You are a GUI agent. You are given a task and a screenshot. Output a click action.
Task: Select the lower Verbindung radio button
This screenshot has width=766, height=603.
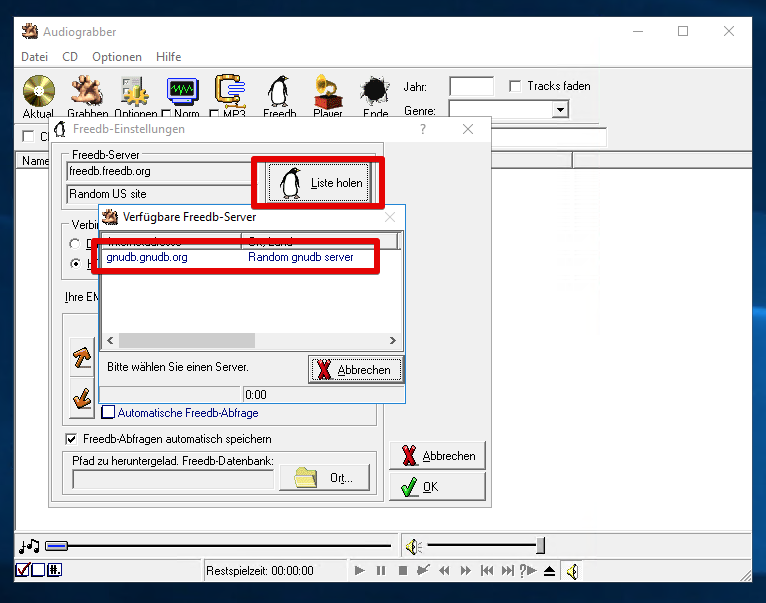pos(75,263)
